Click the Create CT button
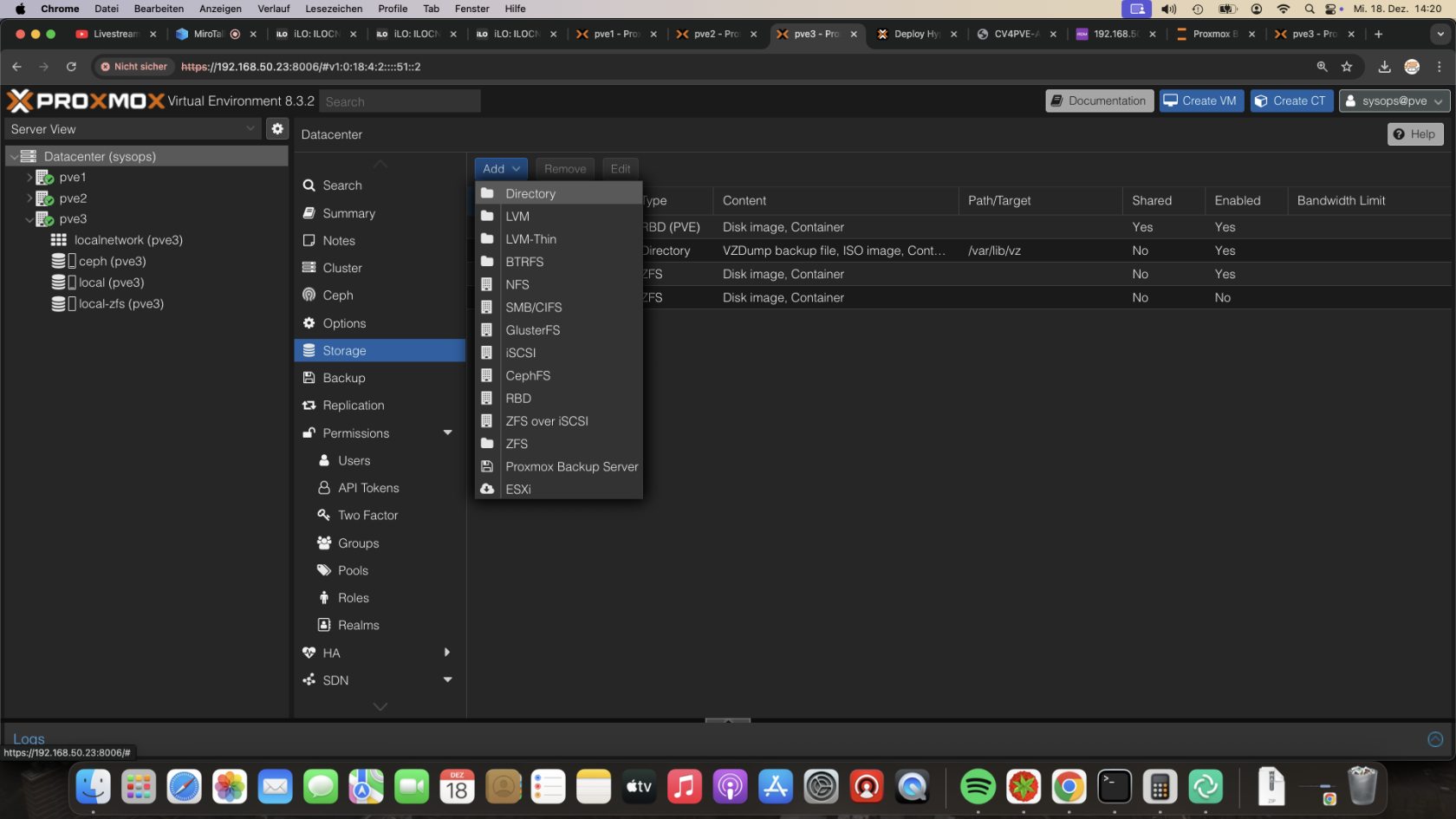 1291,101
